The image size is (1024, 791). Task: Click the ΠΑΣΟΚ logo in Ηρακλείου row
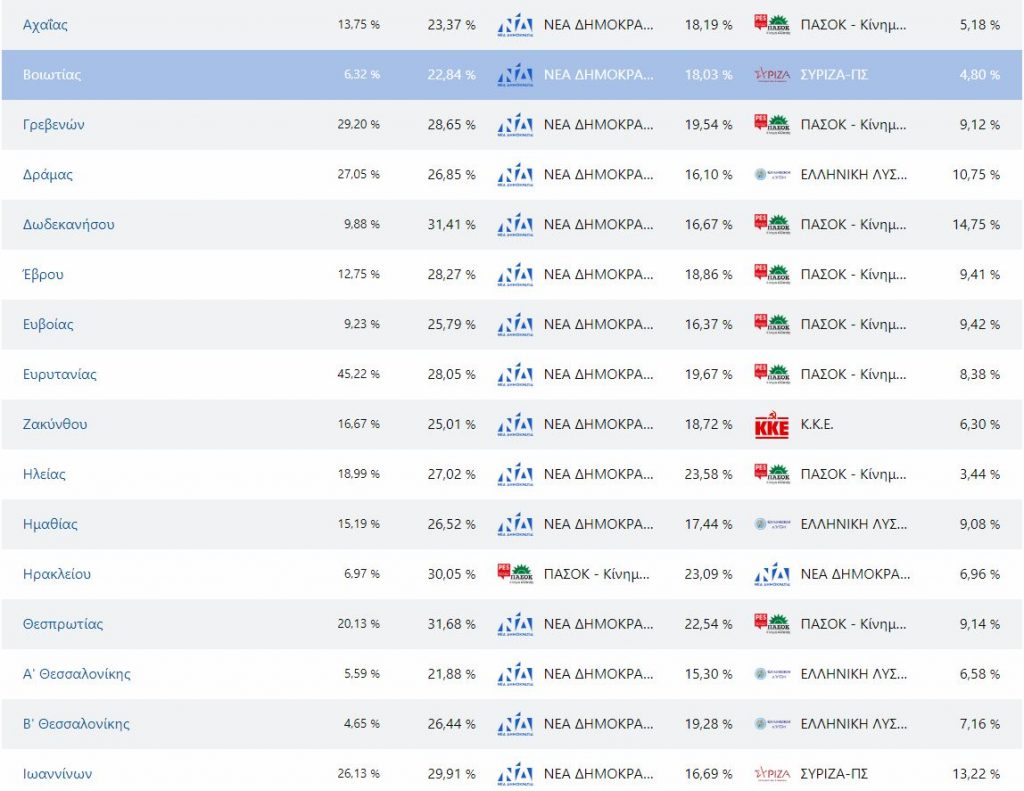click(515, 574)
